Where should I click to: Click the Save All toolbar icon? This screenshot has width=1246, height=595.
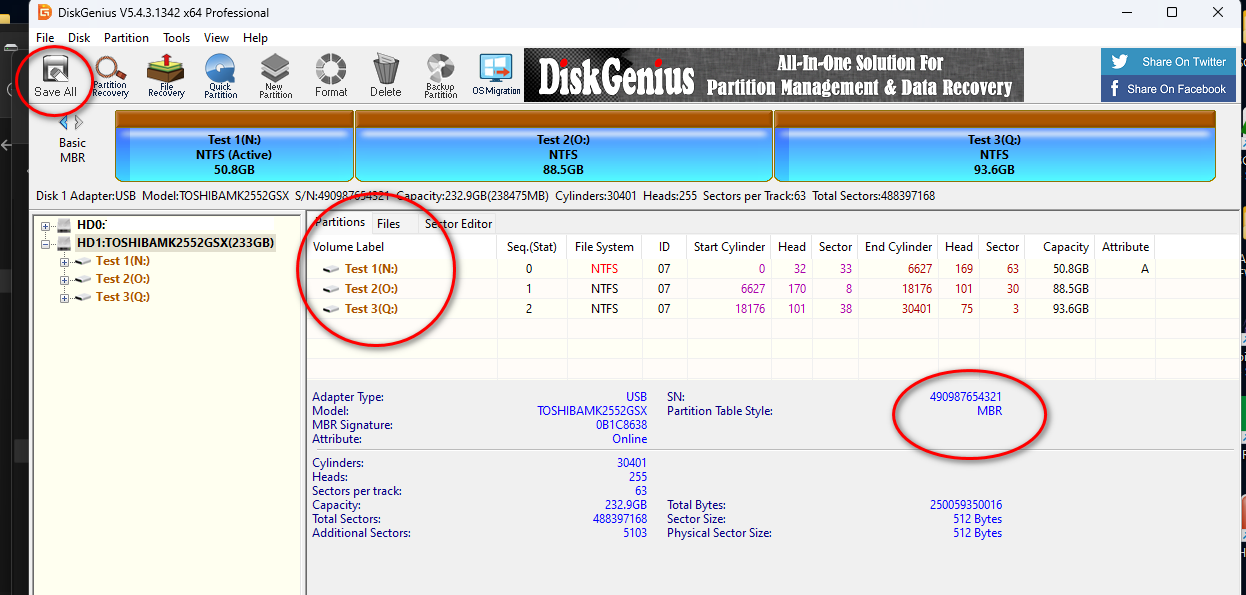(x=56, y=76)
